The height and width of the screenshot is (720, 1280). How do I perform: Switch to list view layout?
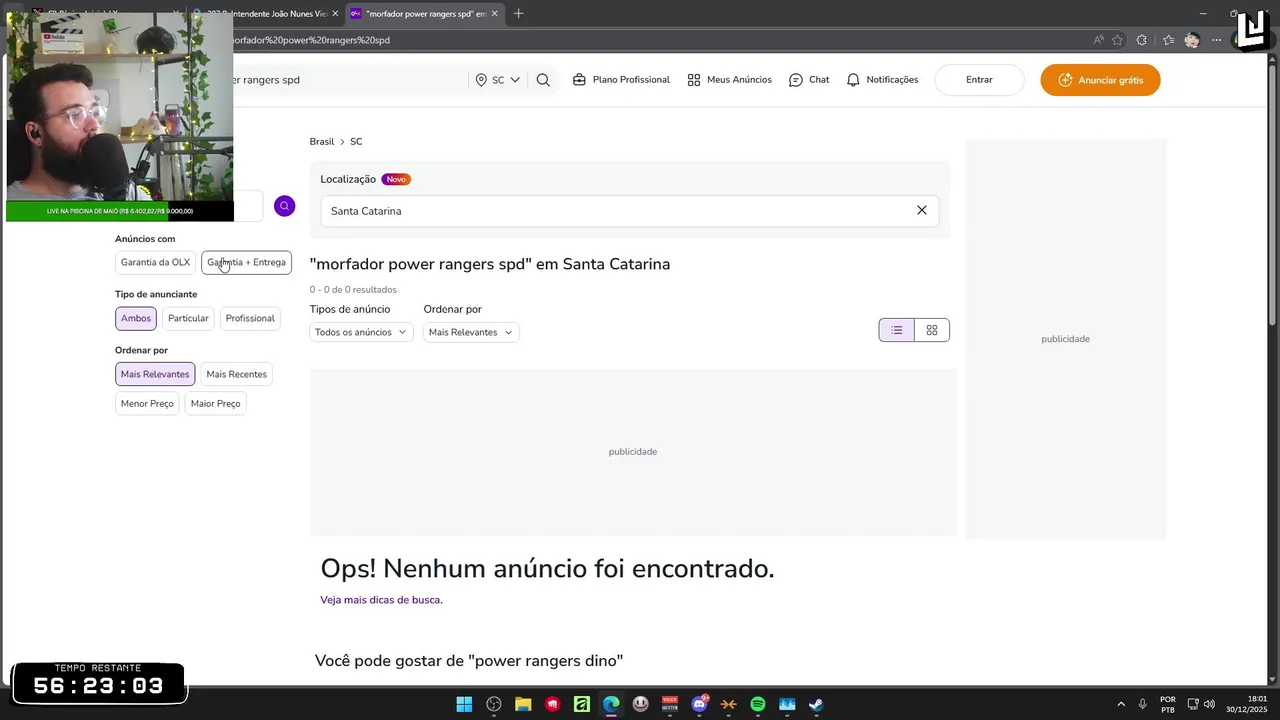point(897,330)
